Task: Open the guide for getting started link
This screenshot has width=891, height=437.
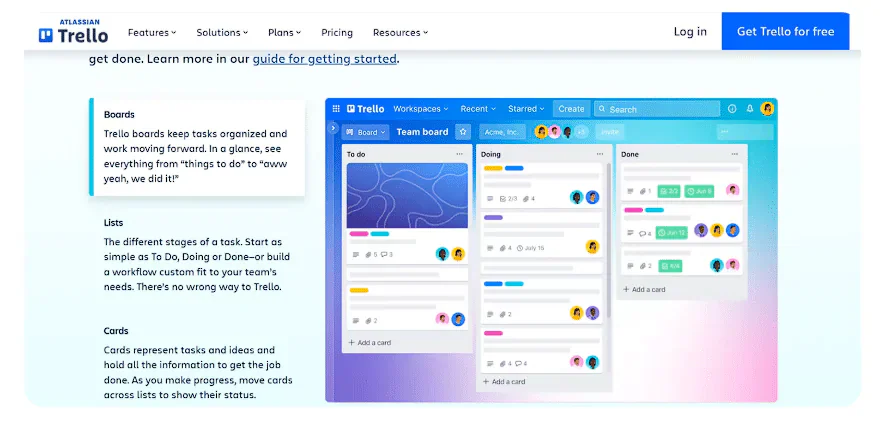Action: [324, 59]
